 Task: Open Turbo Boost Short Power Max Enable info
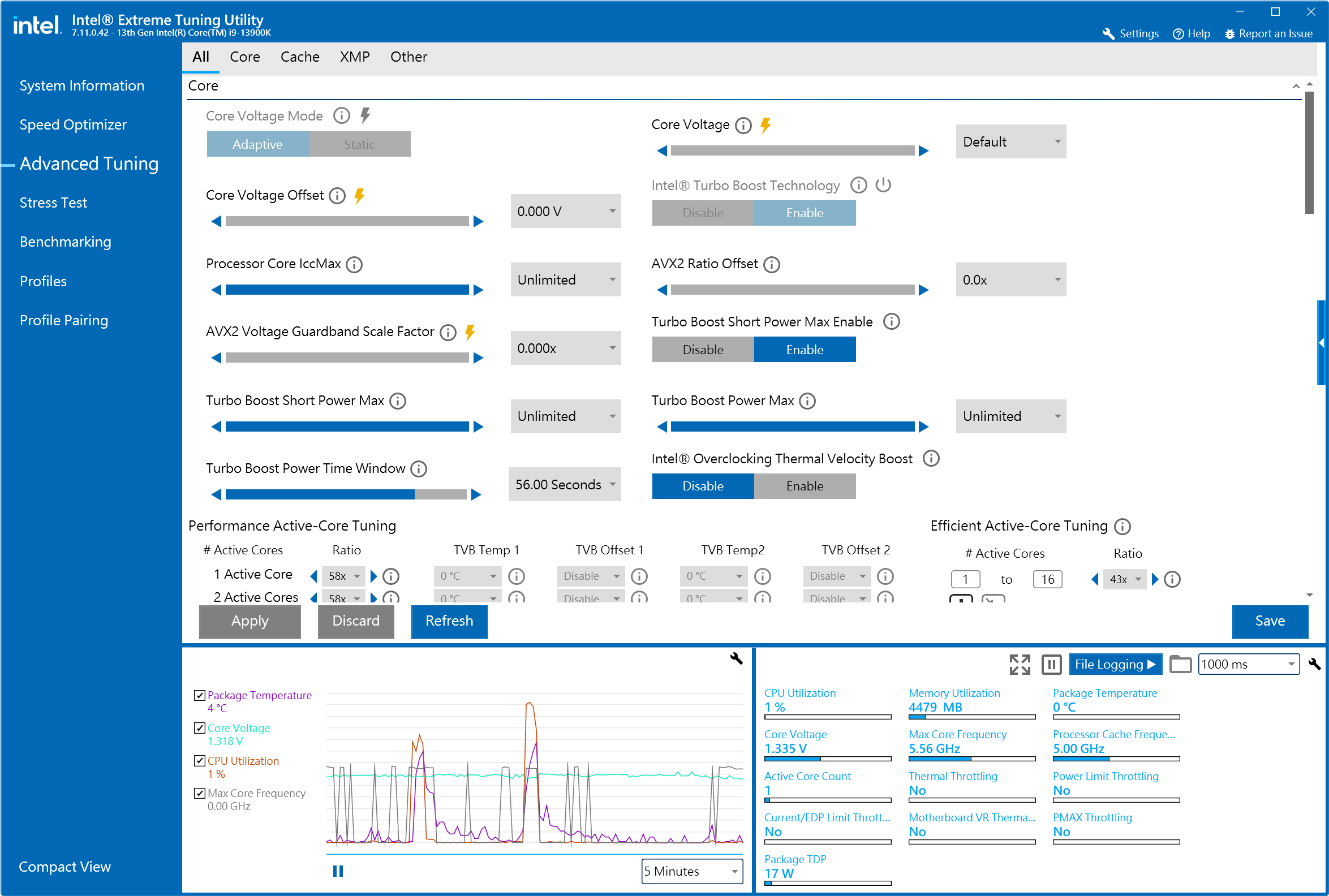(x=891, y=322)
